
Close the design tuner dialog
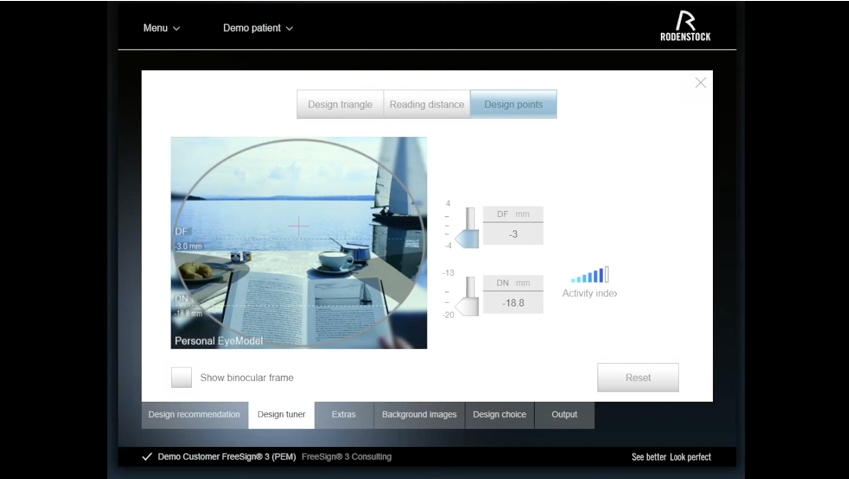(x=700, y=83)
